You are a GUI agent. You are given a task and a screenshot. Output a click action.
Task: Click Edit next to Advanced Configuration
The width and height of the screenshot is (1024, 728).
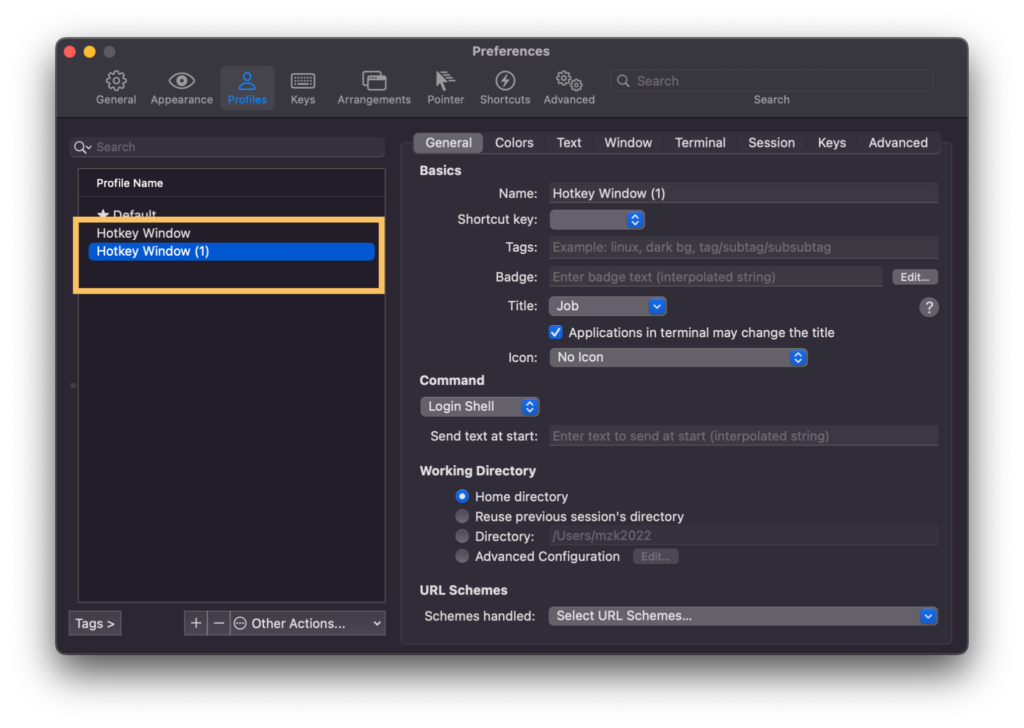pyautogui.click(x=656, y=556)
